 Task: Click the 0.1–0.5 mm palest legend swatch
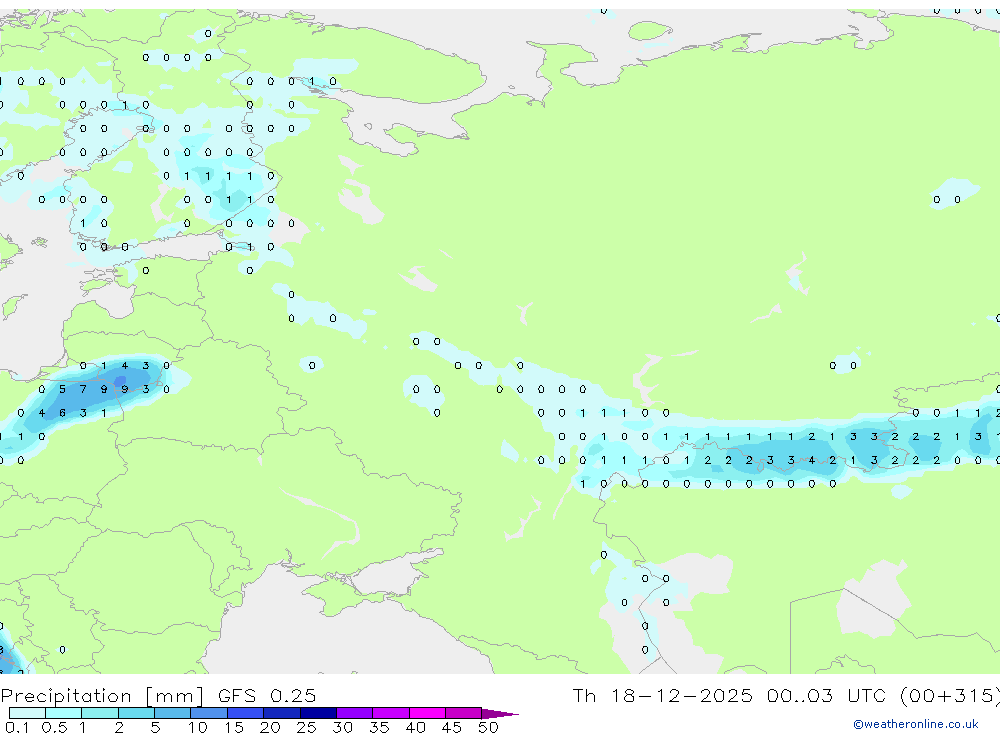pos(27,713)
